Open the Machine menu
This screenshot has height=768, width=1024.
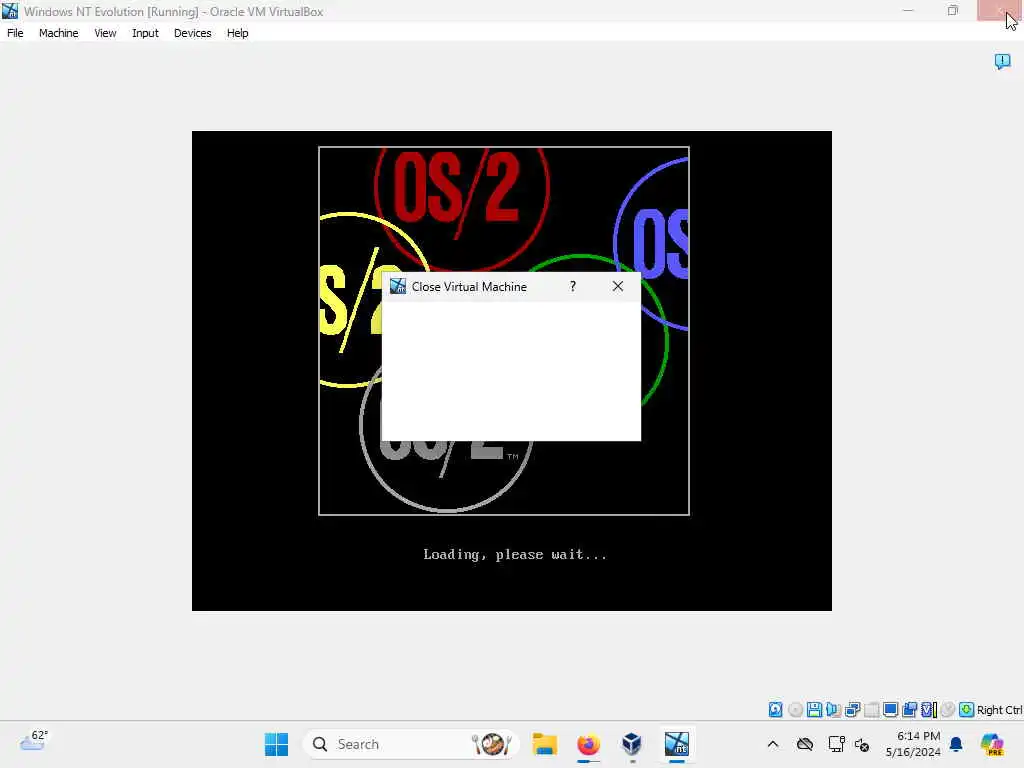pos(58,33)
